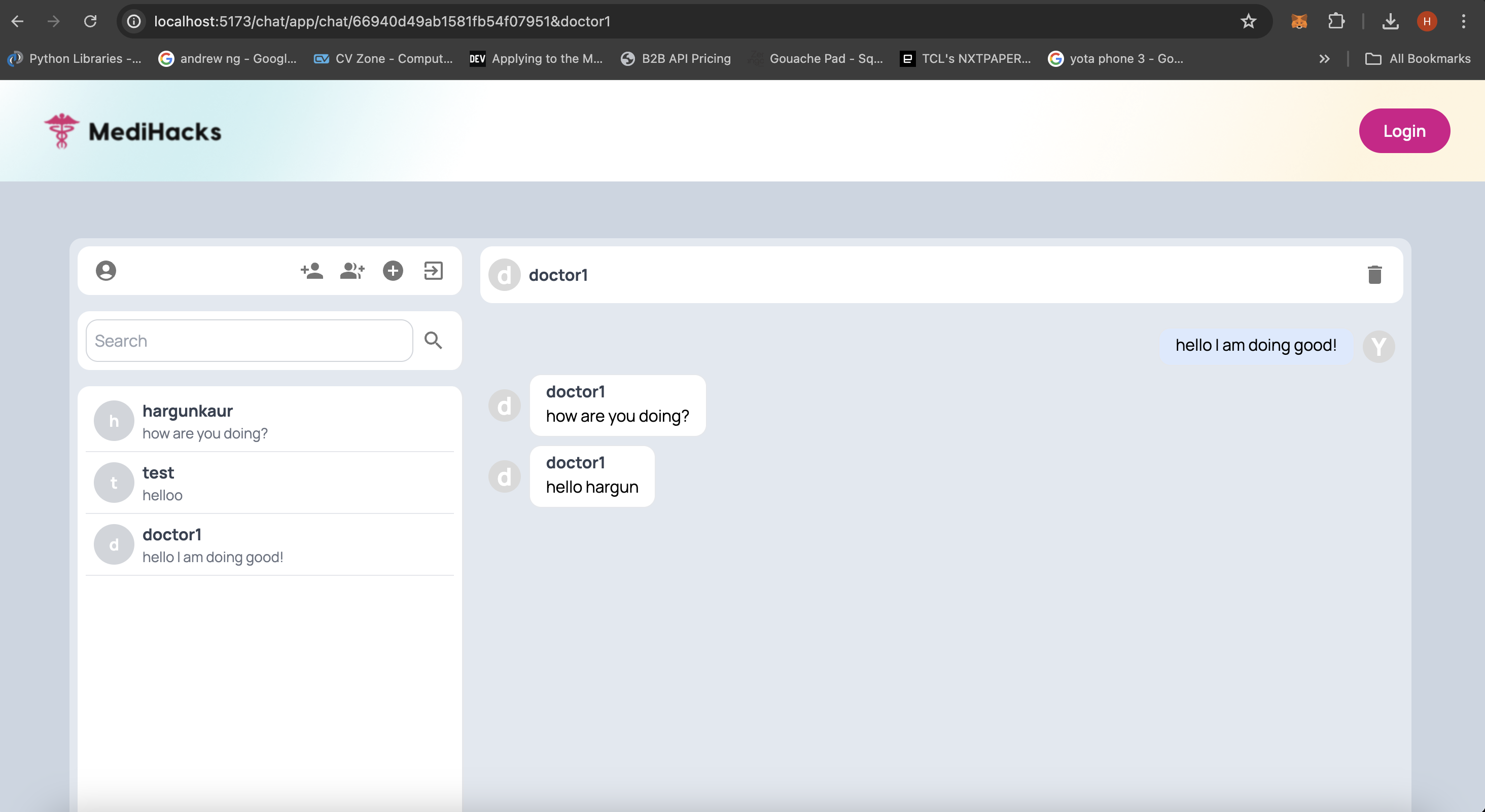Click the MediHacks caduceus logo
1485x812 pixels.
tap(62, 131)
